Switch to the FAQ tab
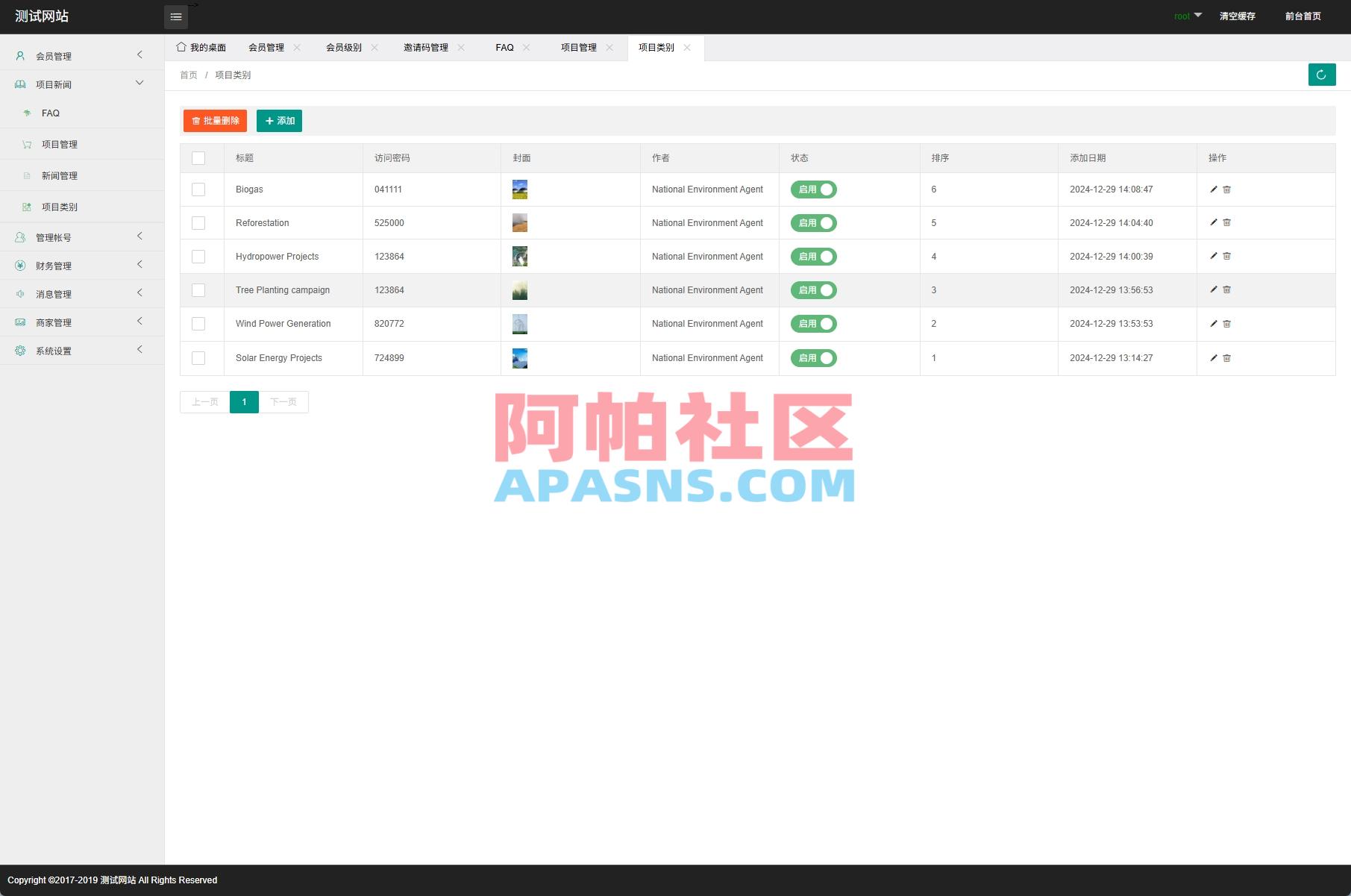Image resolution: width=1351 pixels, height=896 pixels. pyautogui.click(x=504, y=47)
